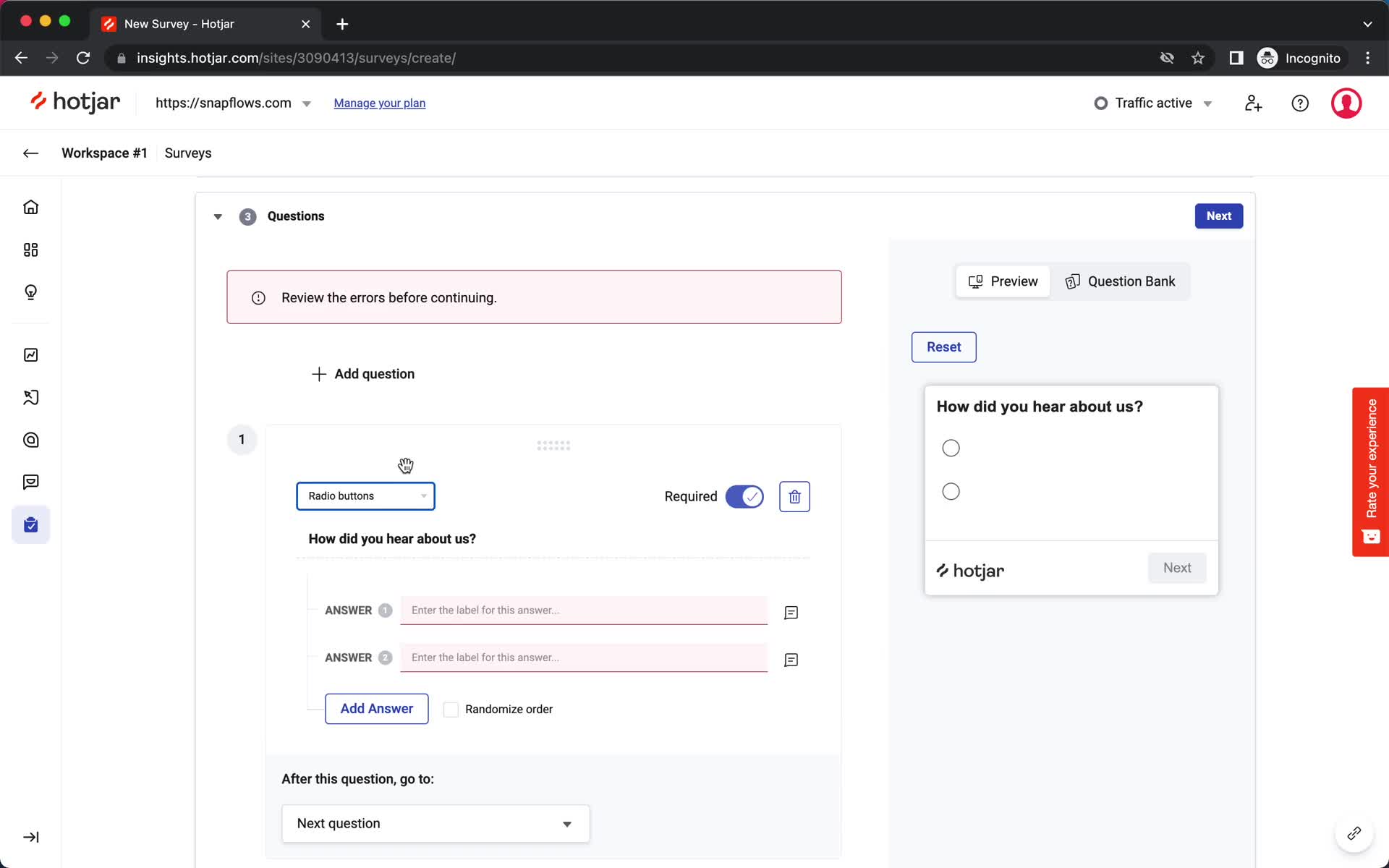Open the Trends icon in sidebar
Screen dimensions: 1389x868
pos(31,355)
